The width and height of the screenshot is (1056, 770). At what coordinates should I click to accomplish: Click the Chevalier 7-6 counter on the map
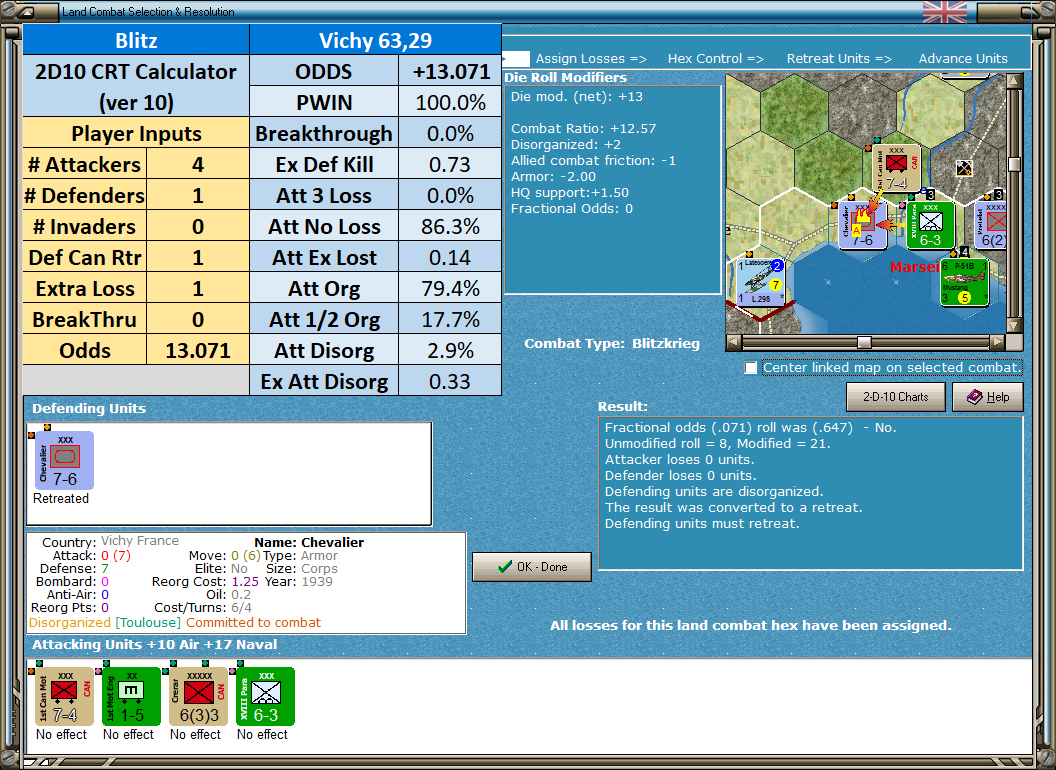coord(863,226)
